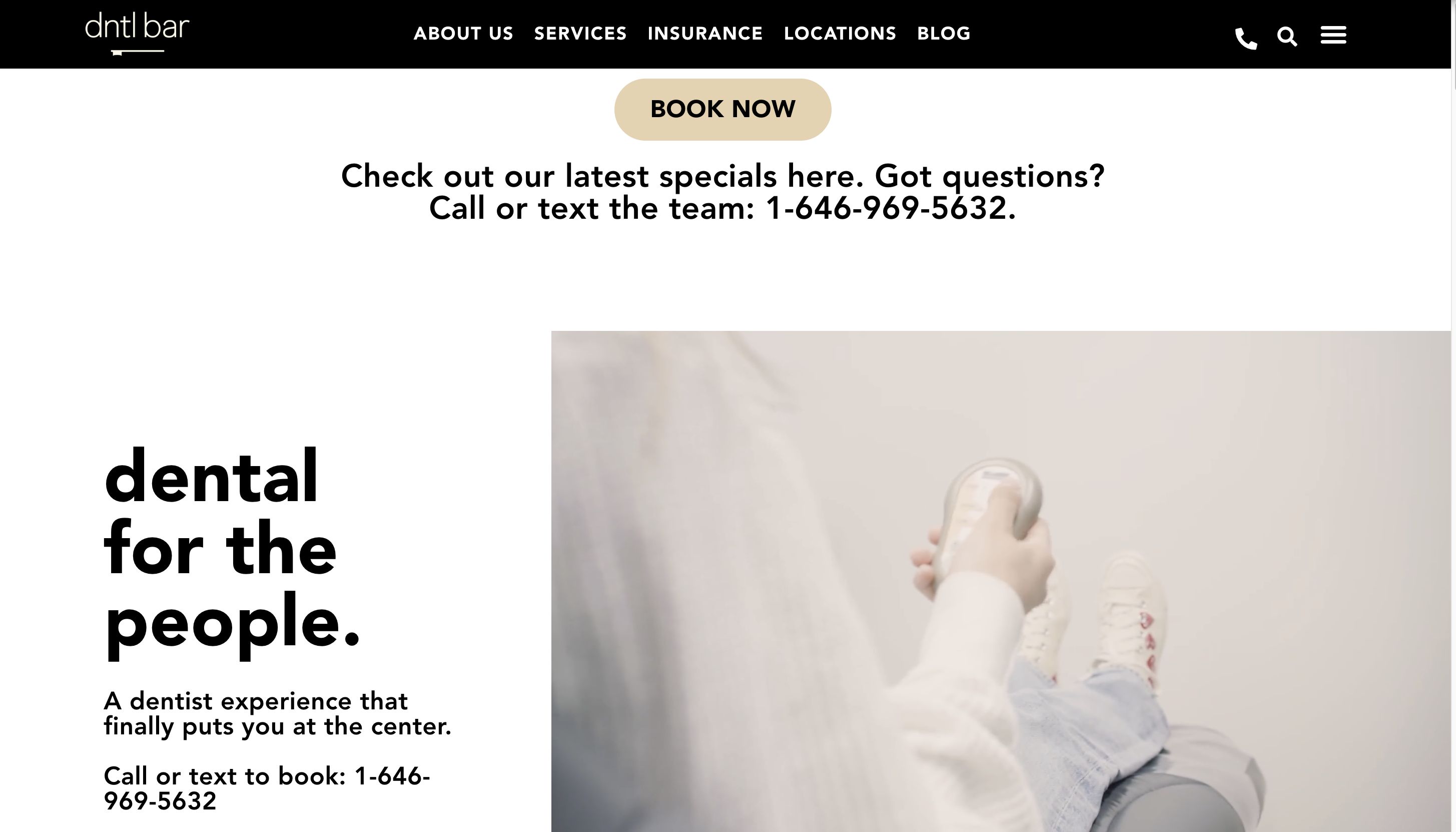Follow the "Check out our latest specials here" link
Viewport: 1456px width, 832px height.
click(602, 176)
